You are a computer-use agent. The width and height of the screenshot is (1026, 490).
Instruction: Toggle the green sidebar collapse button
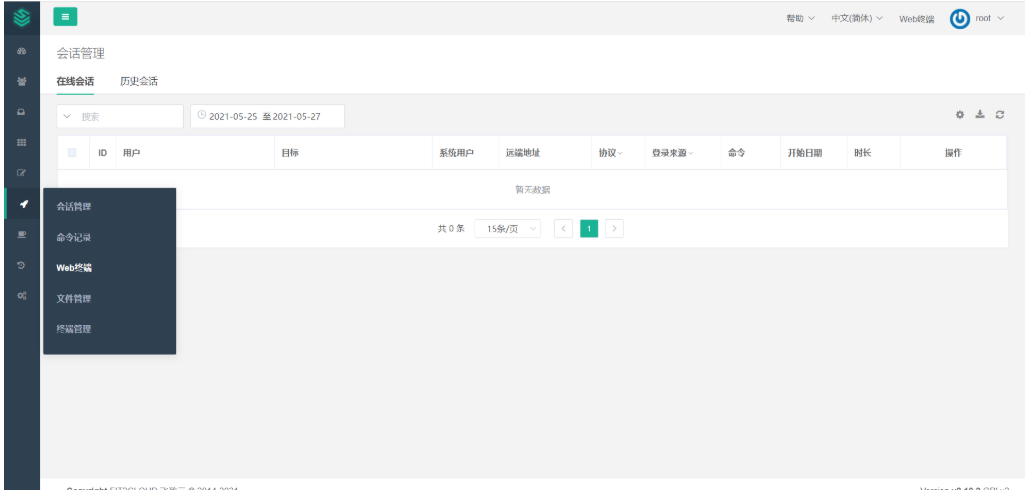click(65, 17)
